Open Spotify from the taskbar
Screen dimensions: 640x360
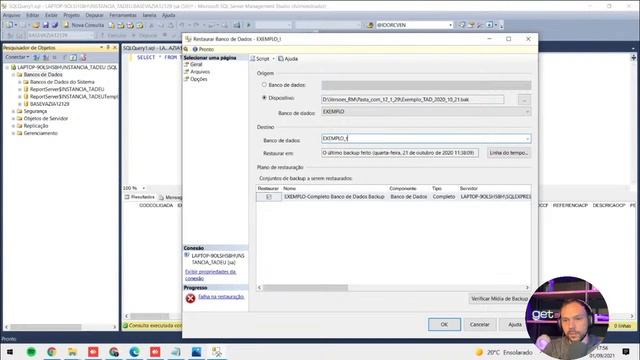[x=31, y=352]
